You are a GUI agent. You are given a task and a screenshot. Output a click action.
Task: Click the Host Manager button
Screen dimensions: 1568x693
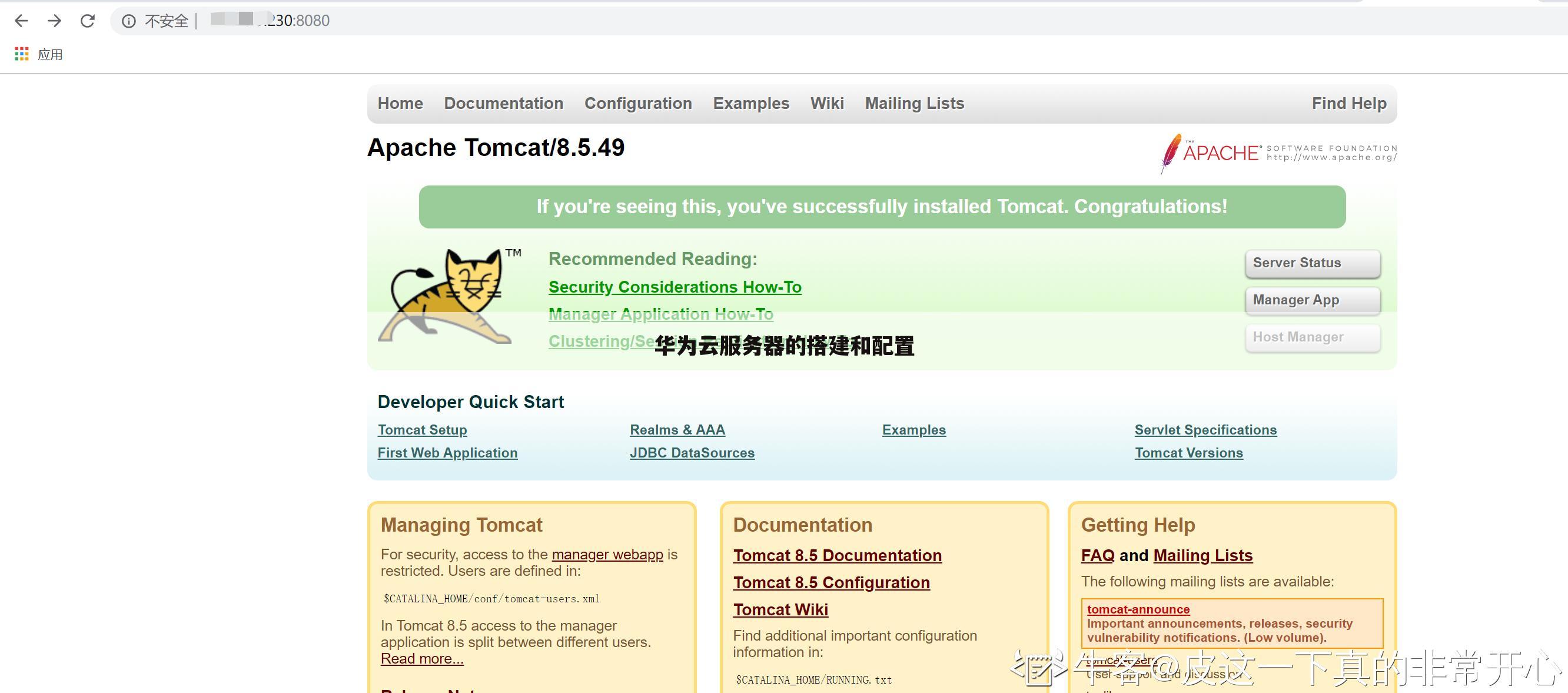pyautogui.click(x=1313, y=337)
